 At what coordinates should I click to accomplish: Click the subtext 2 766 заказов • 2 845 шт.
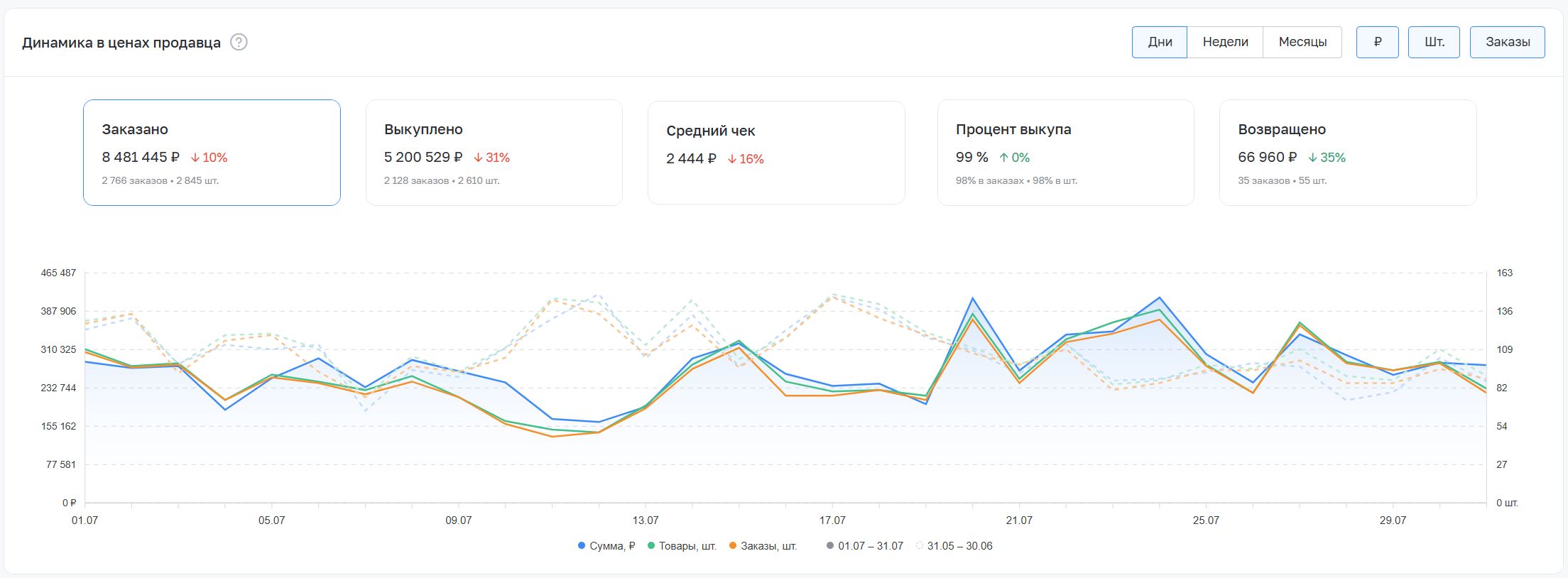pos(160,181)
